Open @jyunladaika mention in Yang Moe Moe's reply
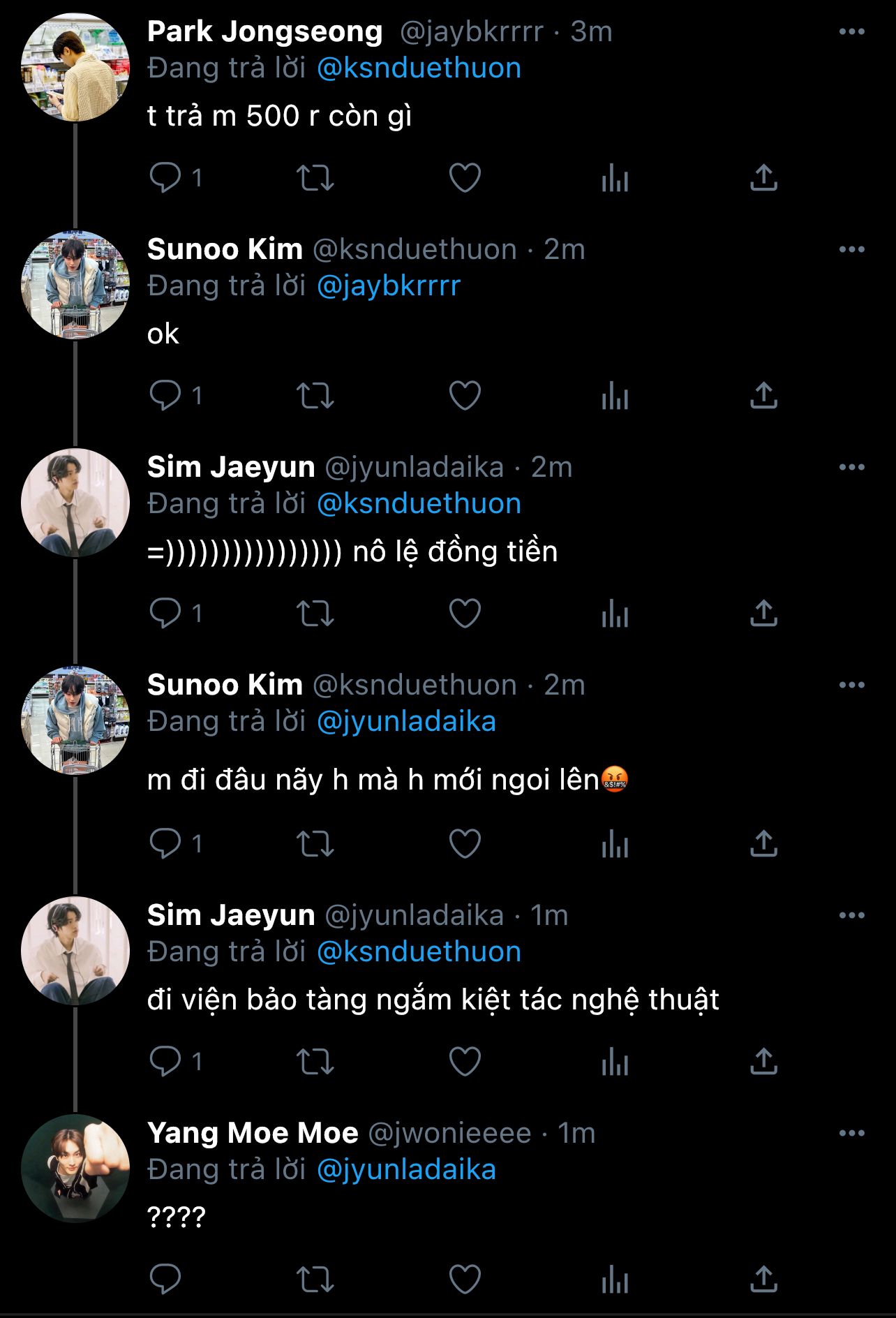The width and height of the screenshot is (896, 1318). (x=406, y=1170)
